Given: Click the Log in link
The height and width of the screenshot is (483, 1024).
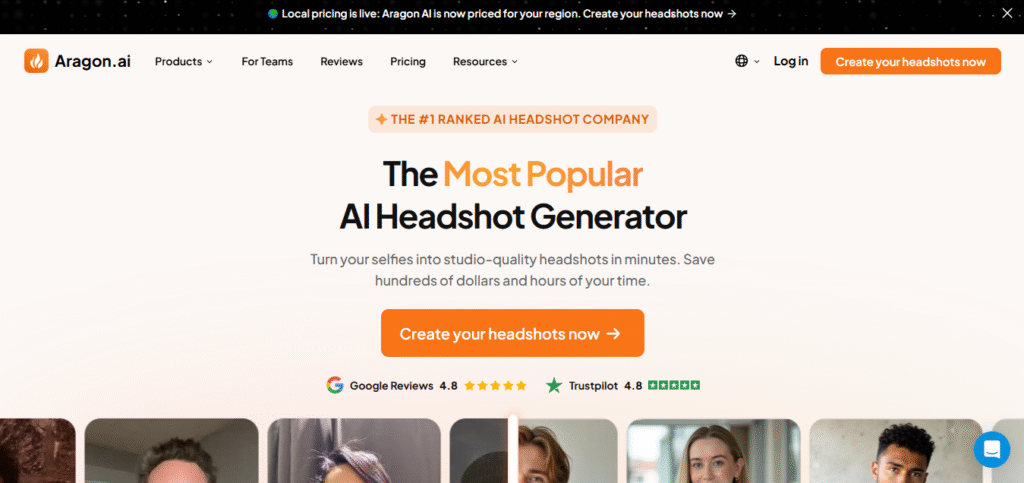Looking at the screenshot, I should click(x=791, y=61).
